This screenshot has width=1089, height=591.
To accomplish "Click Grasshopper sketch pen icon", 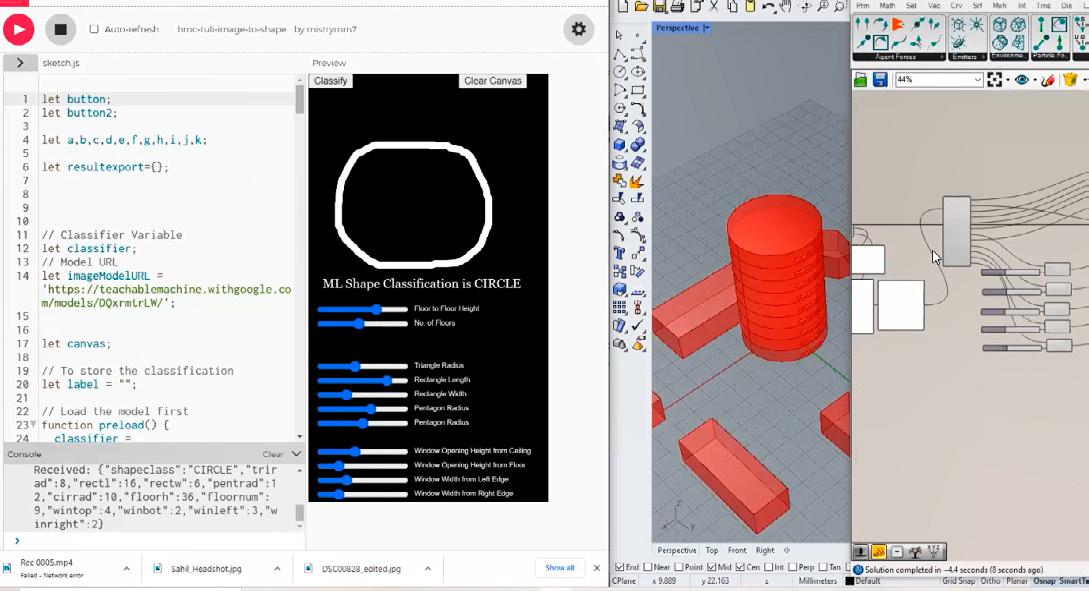I will pos(1049,80).
